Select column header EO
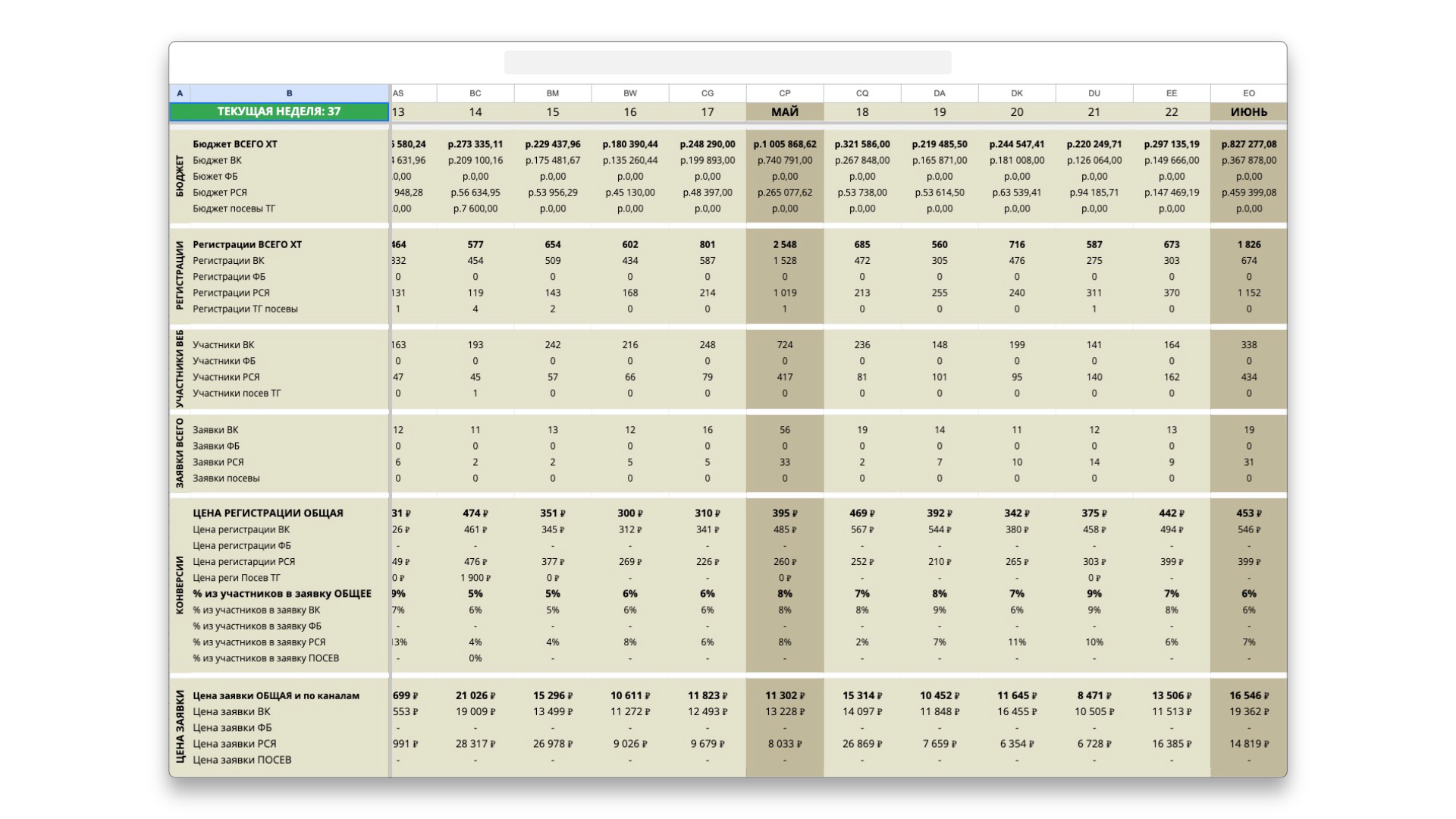This screenshot has width=1456, height=819. coord(1248,93)
